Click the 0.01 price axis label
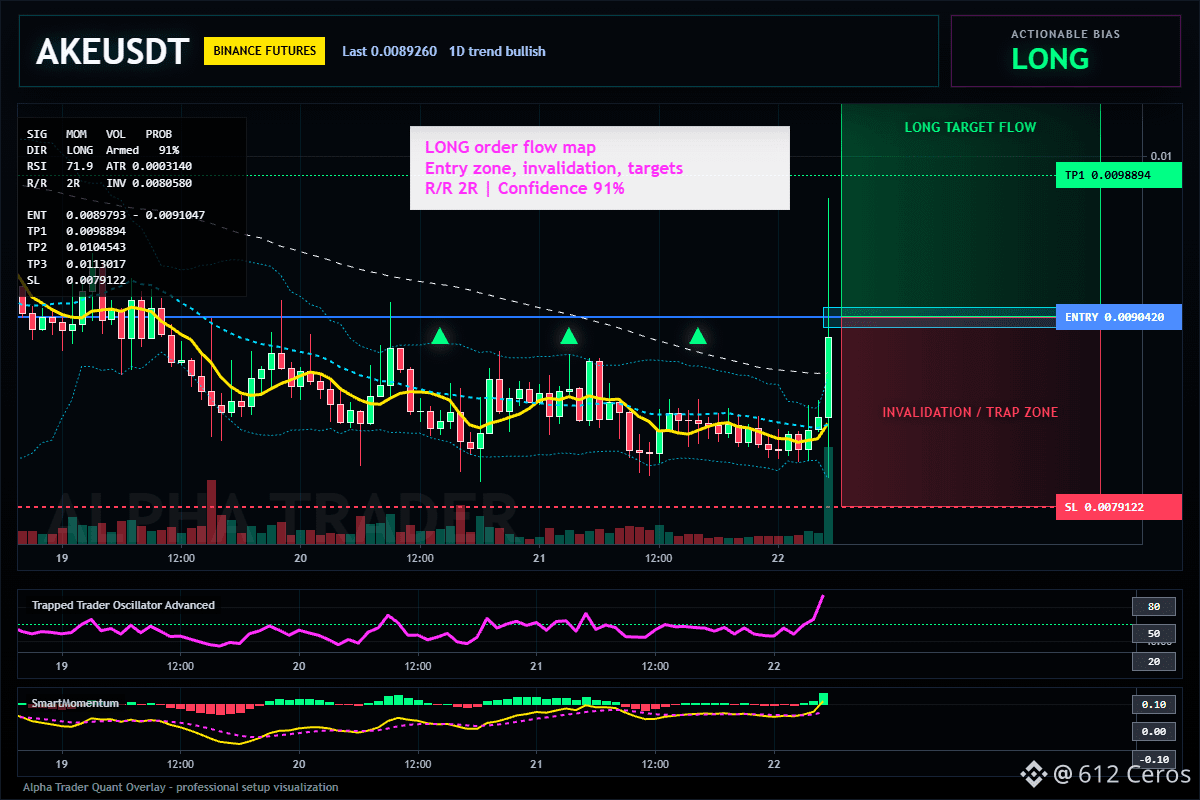Image resolution: width=1200 pixels, height=800 pixels. click(1160, 156)
